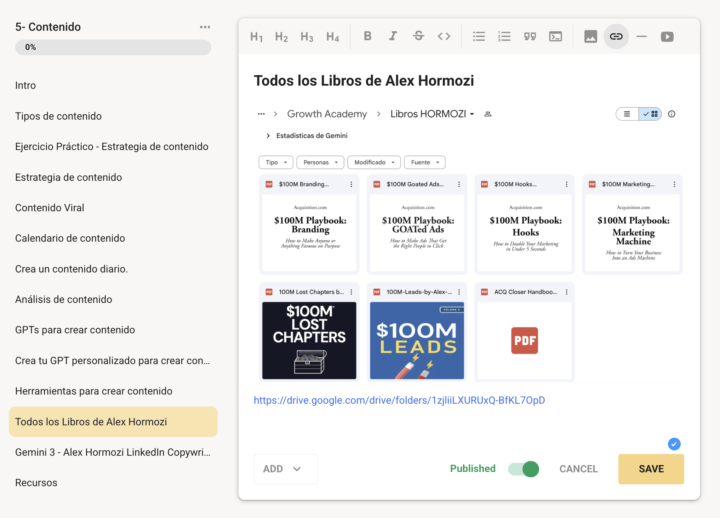Click the insert link icon
The image size is (720, 518).
[x=616, y=36]
